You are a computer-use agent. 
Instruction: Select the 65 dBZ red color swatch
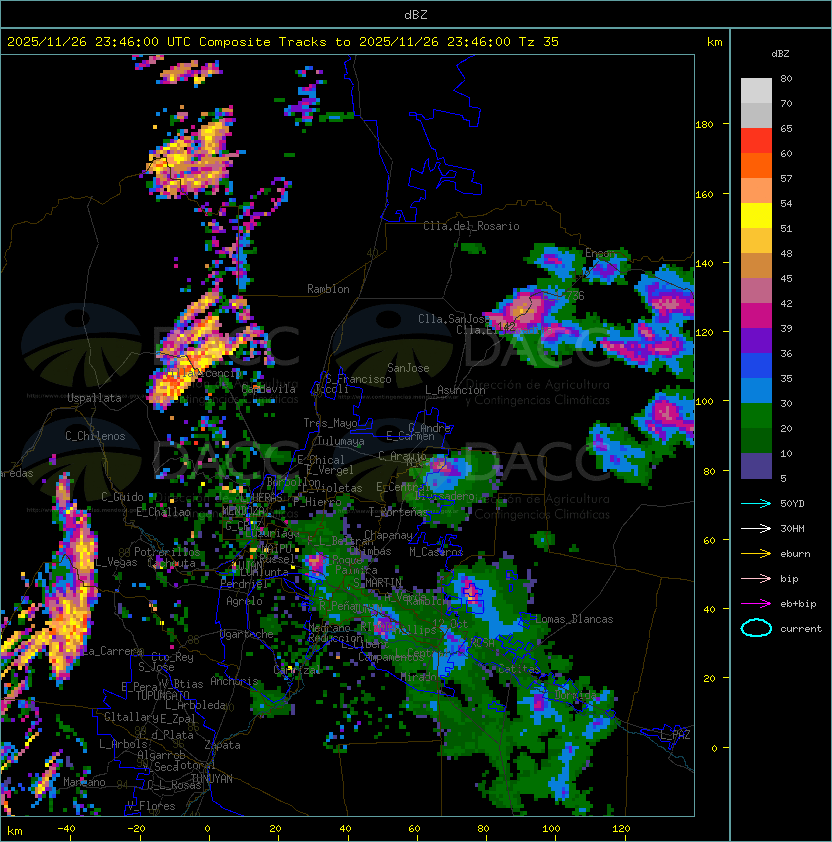coord(756,141)
